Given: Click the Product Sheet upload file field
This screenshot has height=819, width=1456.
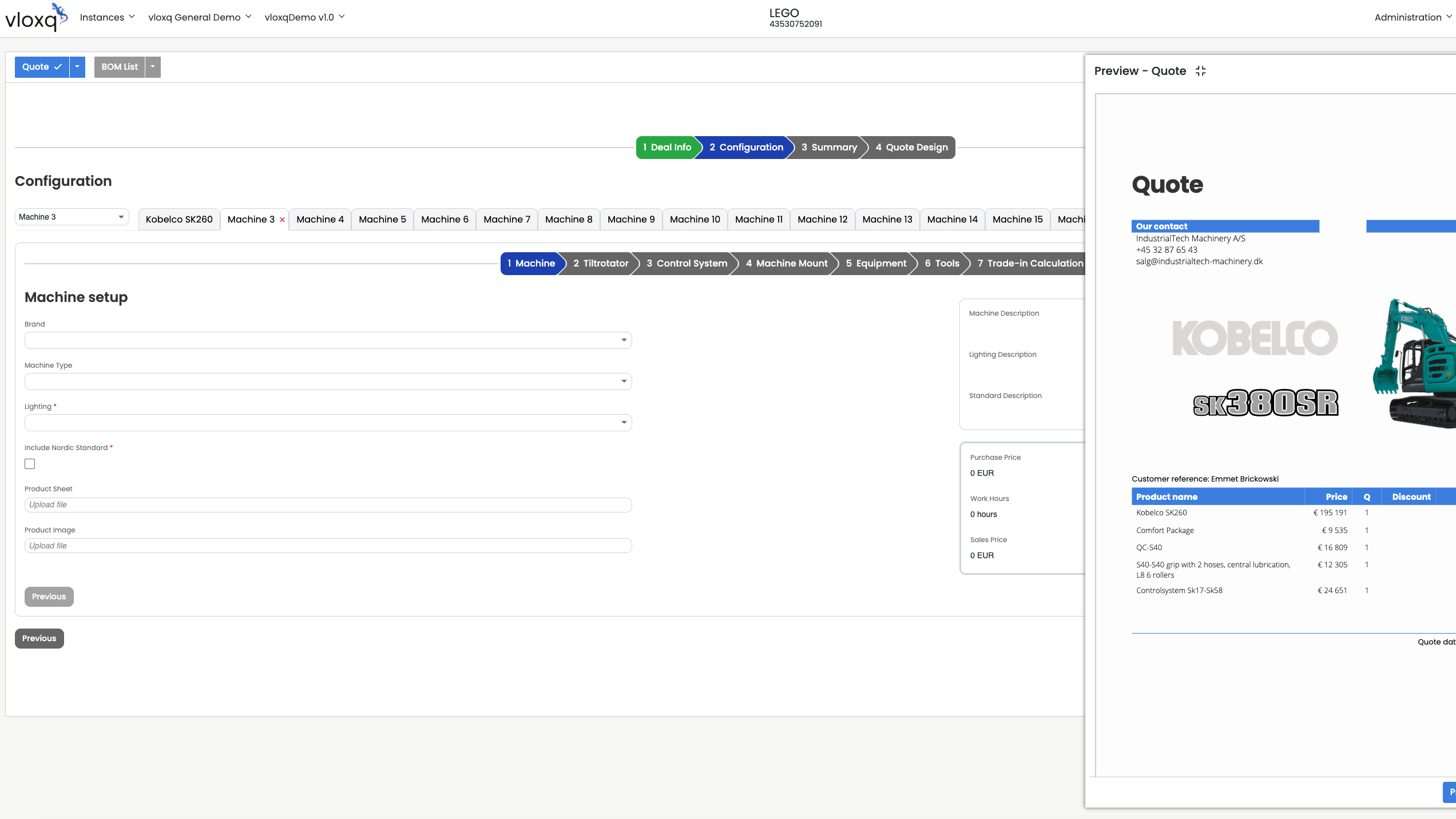Looking at the screenshot, I should tap(328, 505).
